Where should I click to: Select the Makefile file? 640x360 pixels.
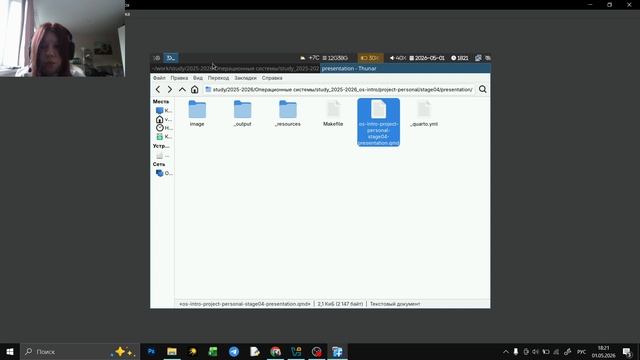(x=333, y=113)
